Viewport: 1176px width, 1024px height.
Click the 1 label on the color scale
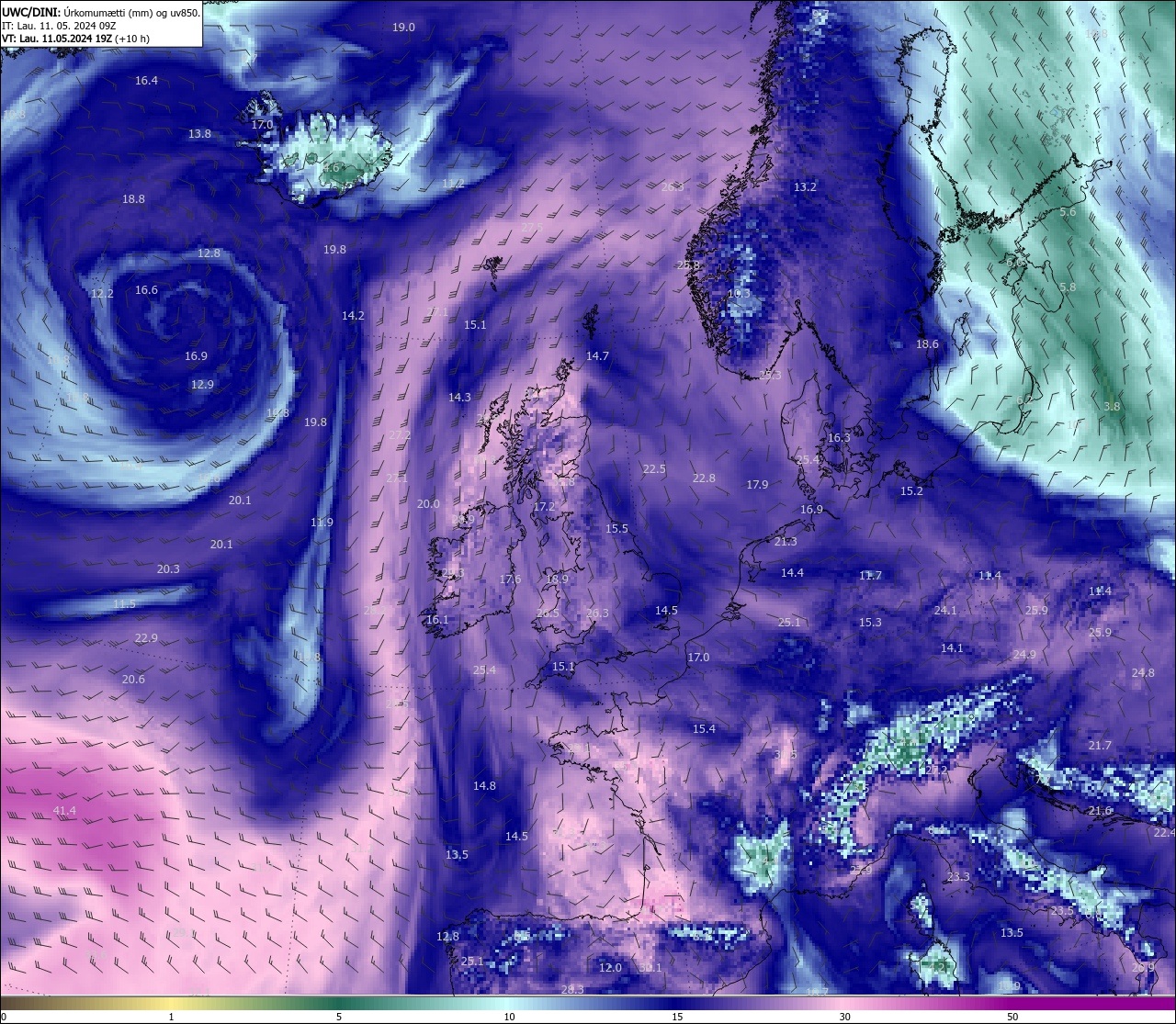[x=172, y=1017]
